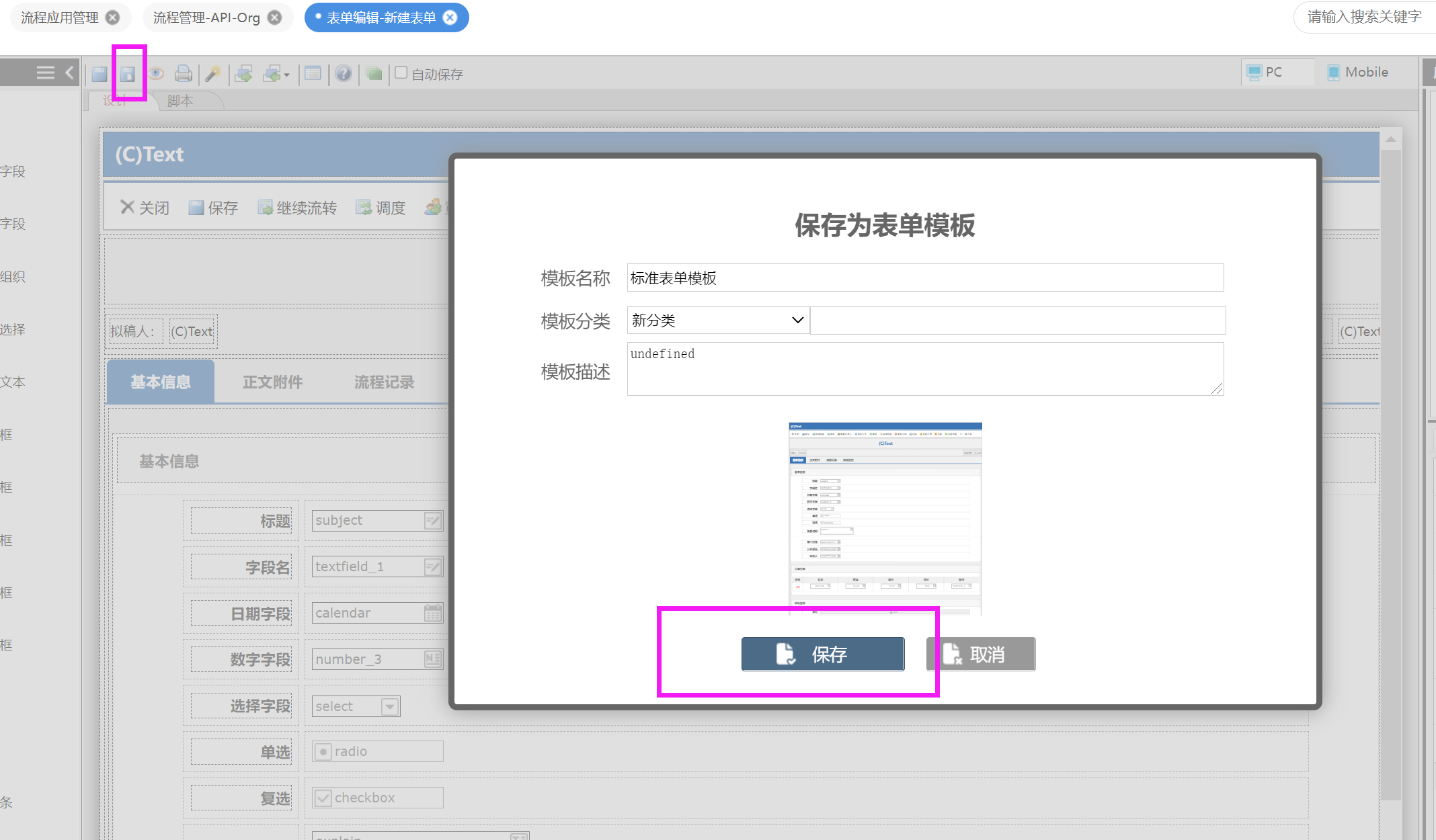Click the 模板名称 input field

pos(924,278)
